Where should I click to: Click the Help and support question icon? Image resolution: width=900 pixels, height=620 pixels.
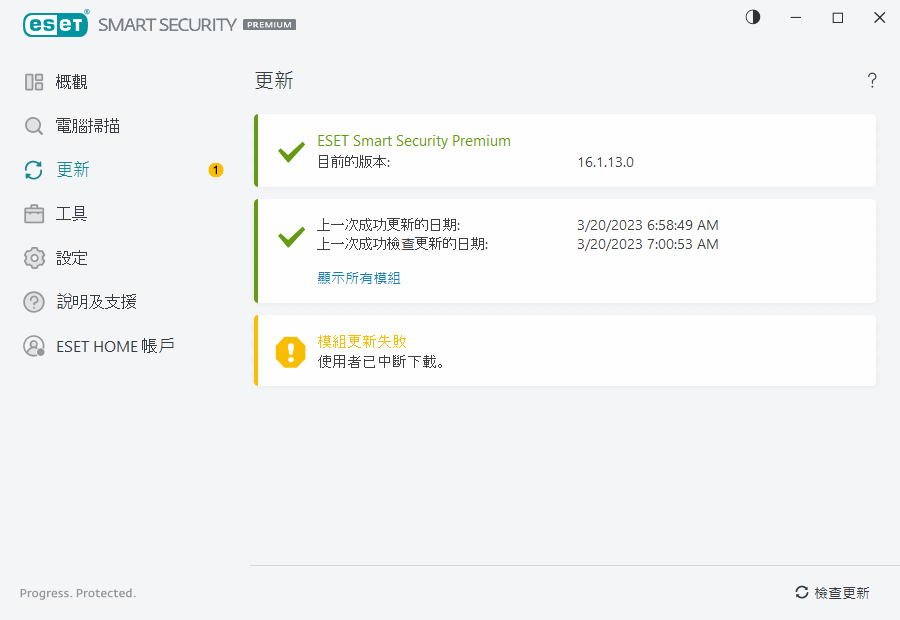(x=34, y=302)
